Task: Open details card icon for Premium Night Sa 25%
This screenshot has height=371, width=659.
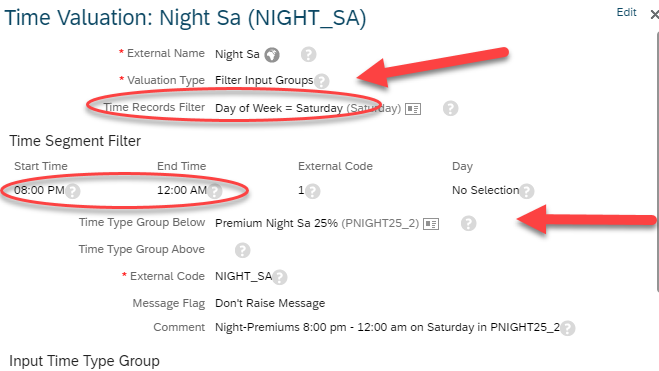Action: pyautogui.click(x=431, y=224)
